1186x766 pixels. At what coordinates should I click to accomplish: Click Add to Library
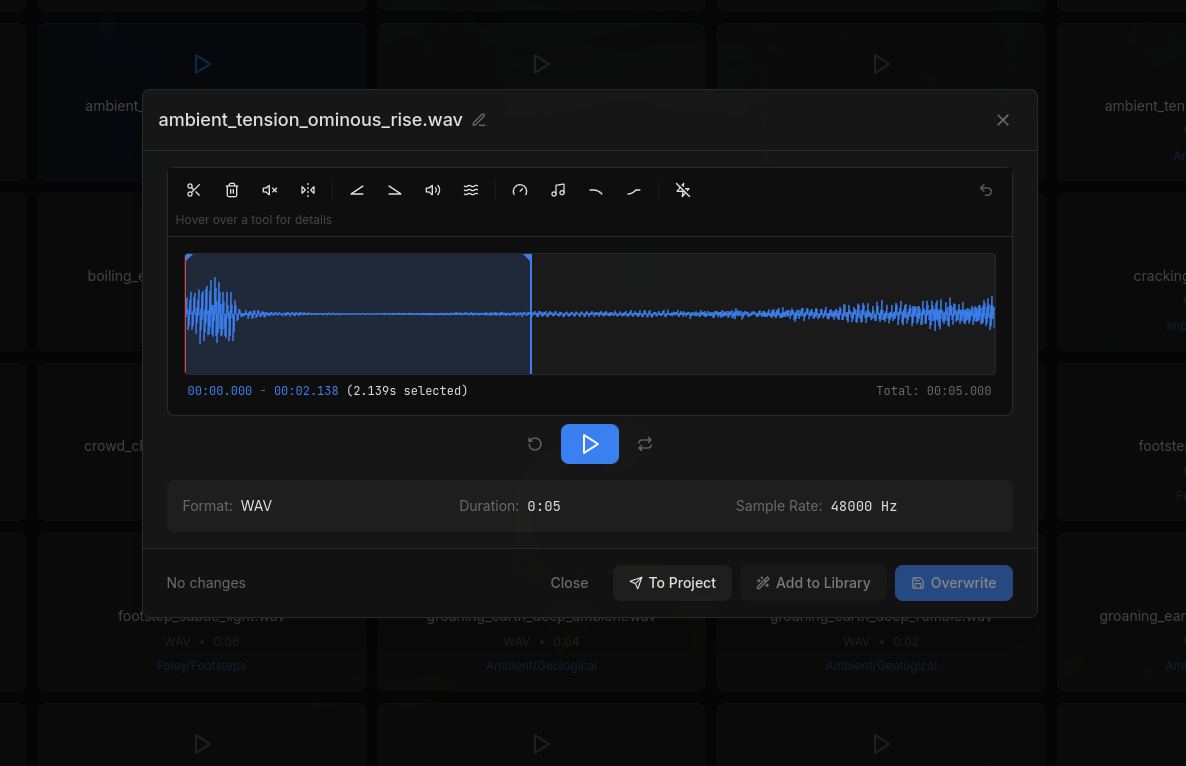pos(813,583)
